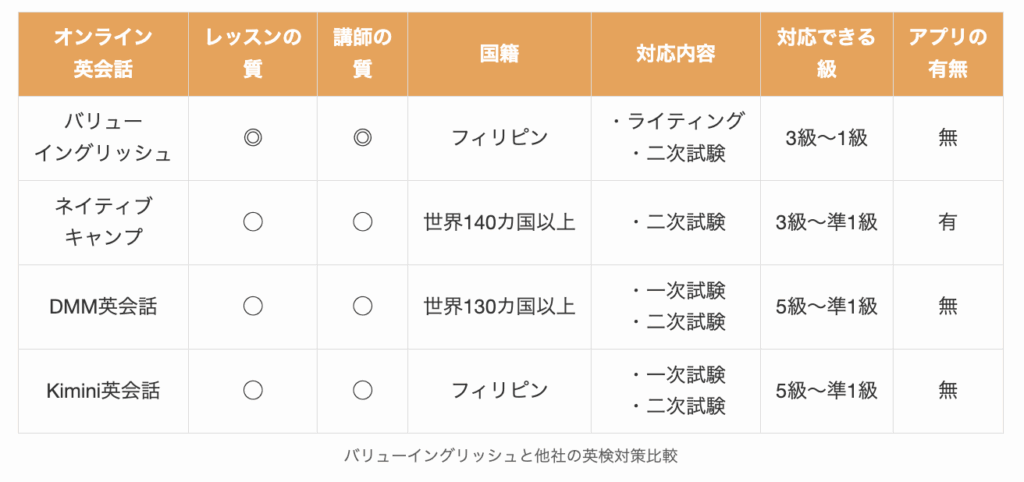
Task: Click the DMM英会話 row label
Action: tap(103, 307)
